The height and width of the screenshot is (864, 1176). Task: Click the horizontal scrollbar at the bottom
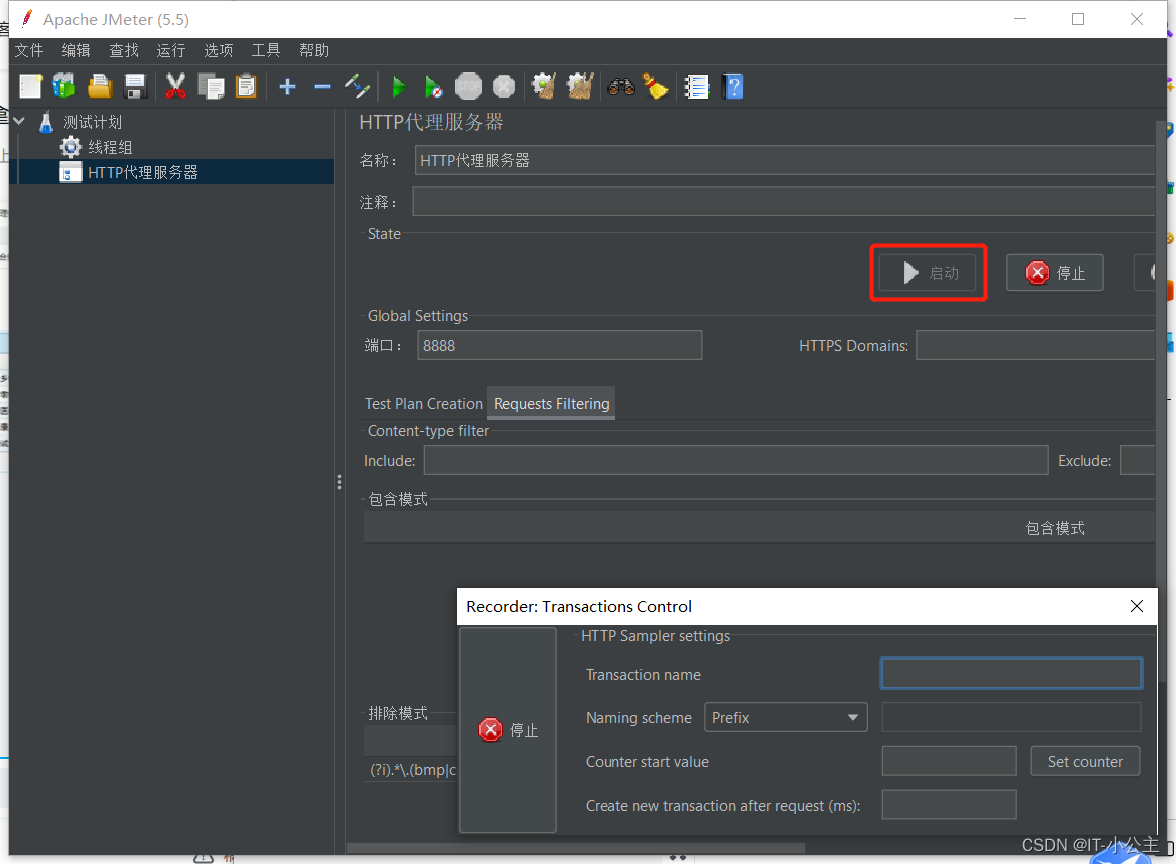[x=576, y=848]
